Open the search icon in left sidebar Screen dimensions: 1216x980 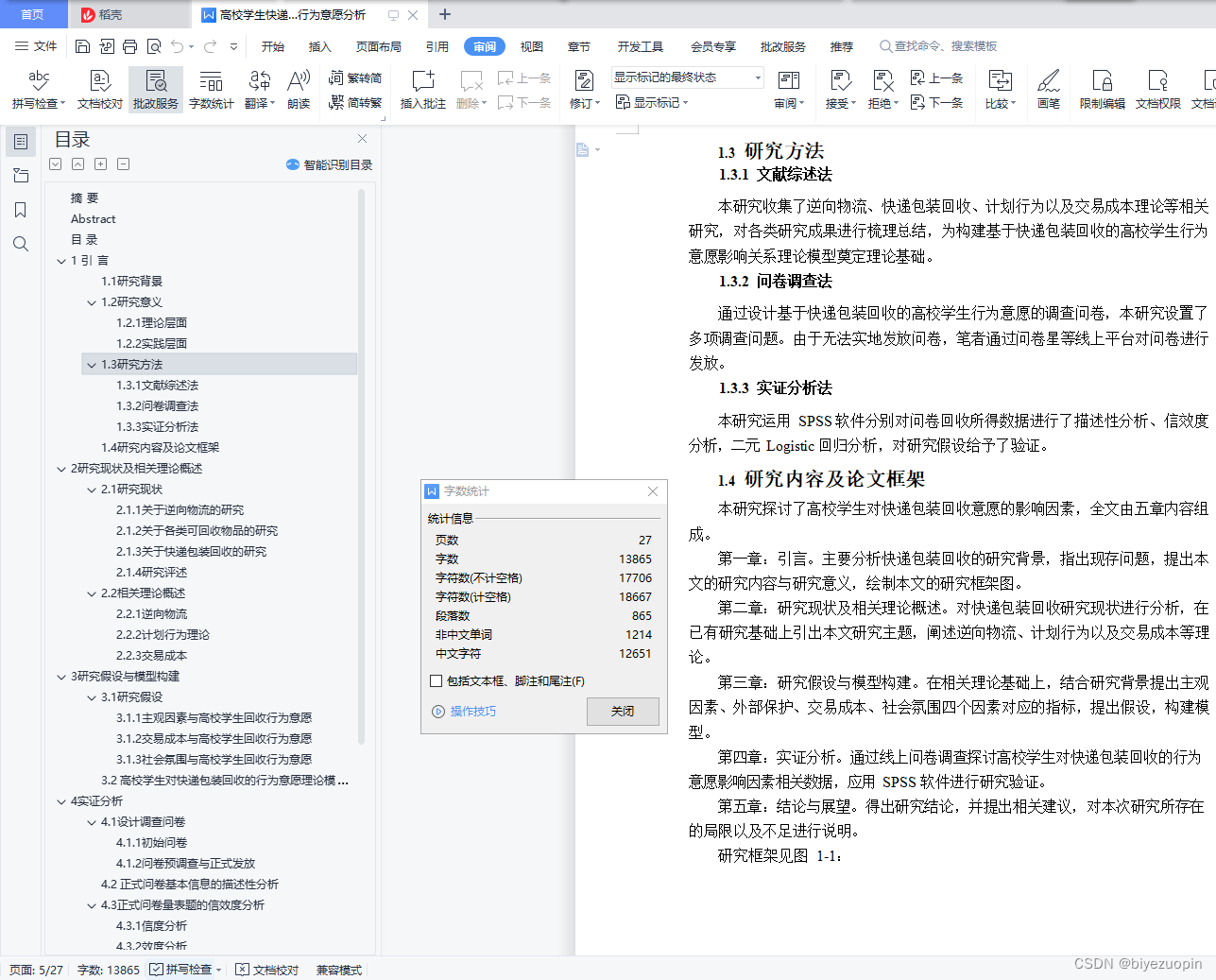[21, 244]
